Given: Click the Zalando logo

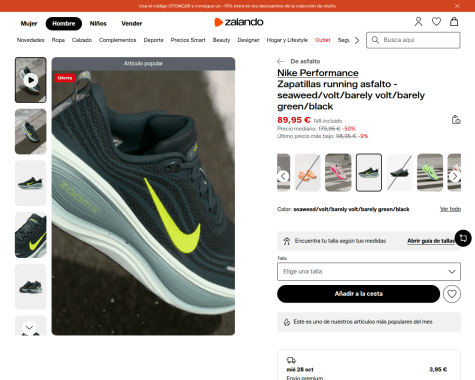Looking at the screenshot, I should pos(238,22).
